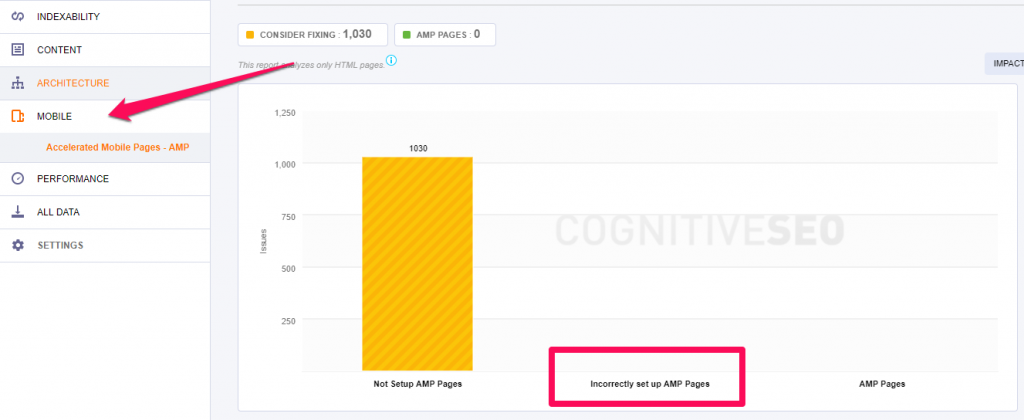Click the Issues y-axis title
1024x420 pixels.
[264, 241]
